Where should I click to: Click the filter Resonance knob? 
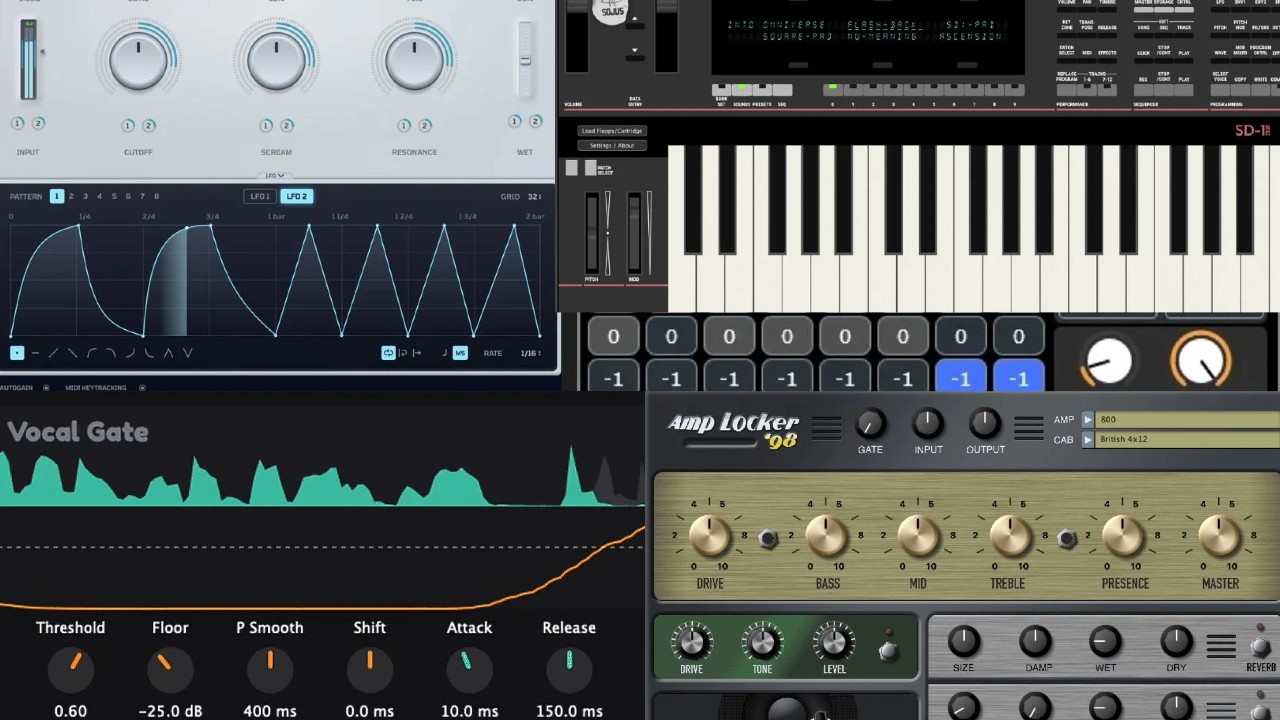click(414, 59)
